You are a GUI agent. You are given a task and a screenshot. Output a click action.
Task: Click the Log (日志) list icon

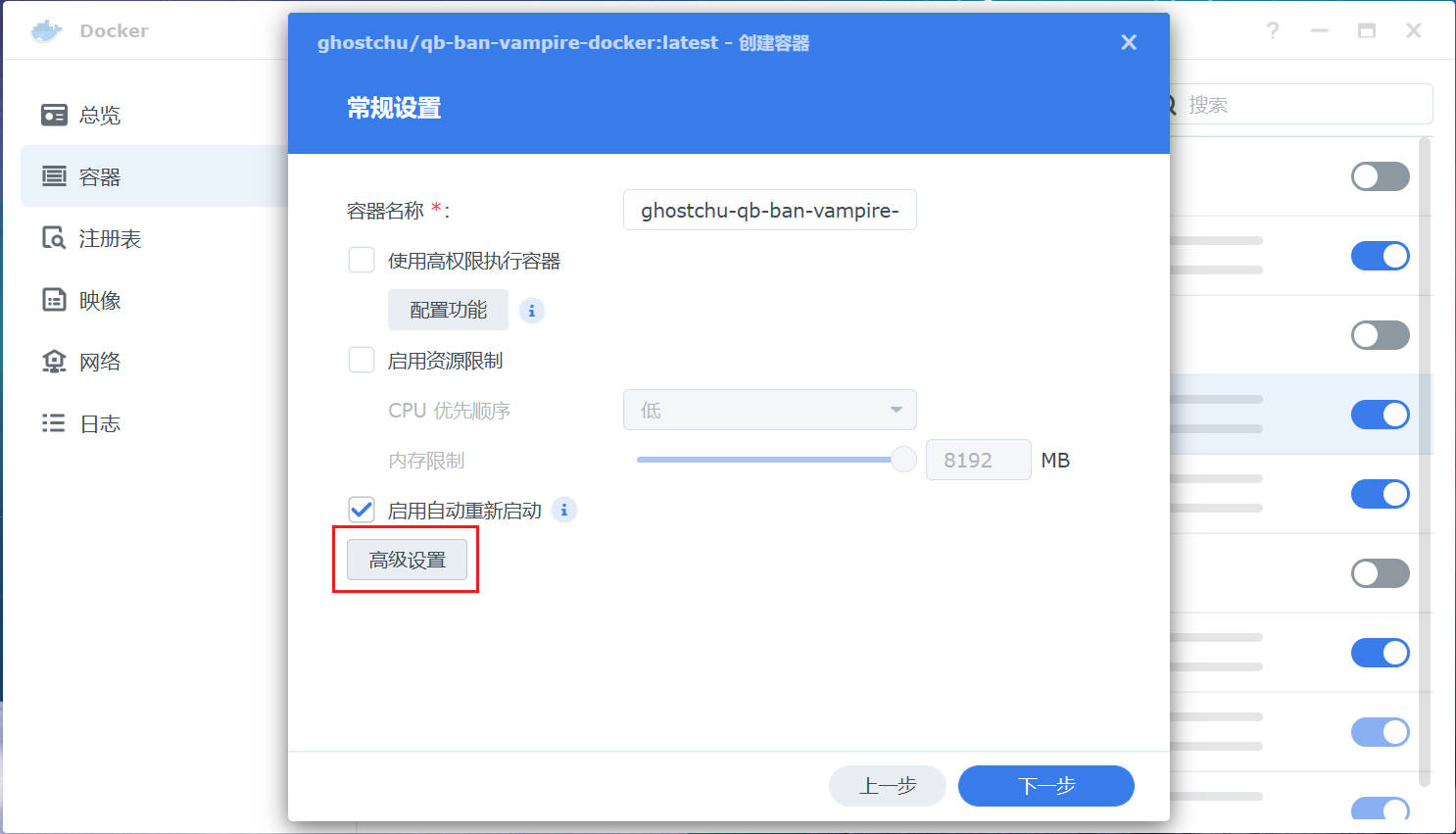coord(54,423)
